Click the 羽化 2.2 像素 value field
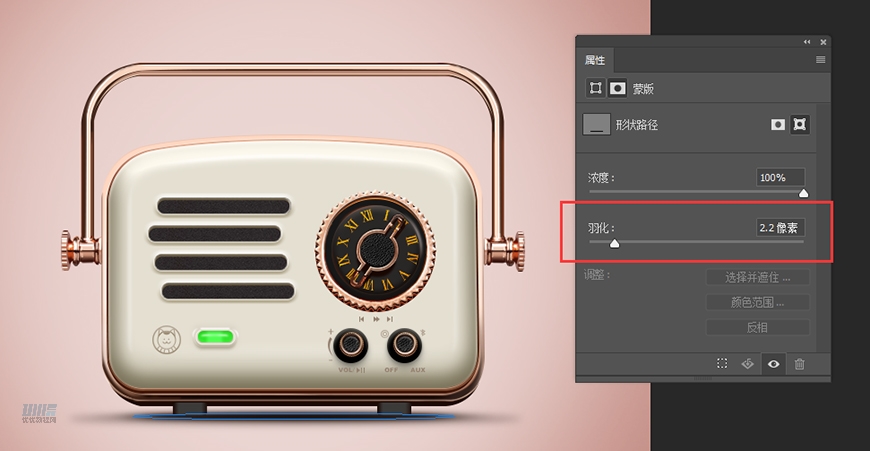870x451 pixels. (780, 228)
